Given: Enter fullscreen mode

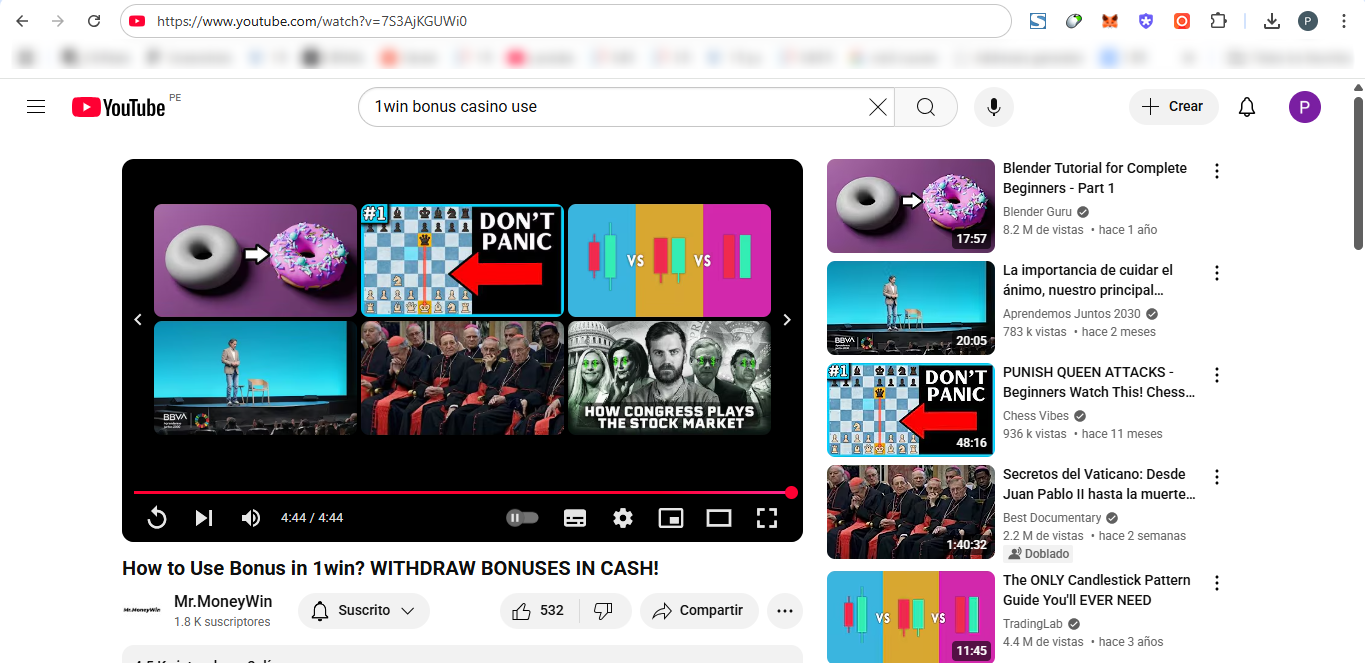Looking at the screenshot, I should 767,518.
